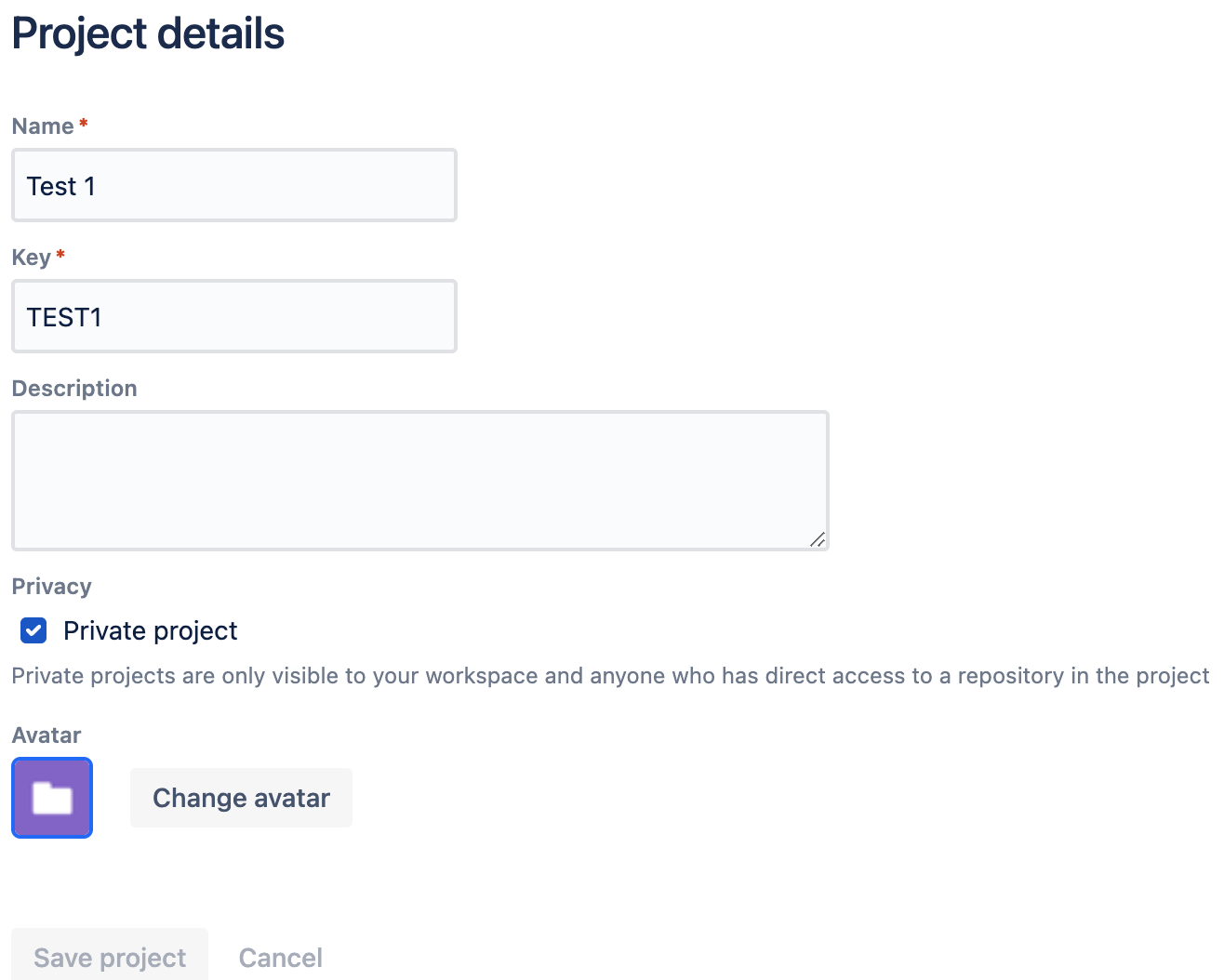Click the Avatar section label
Viewport: 1224px width, 980px height.
click(46, 735)
